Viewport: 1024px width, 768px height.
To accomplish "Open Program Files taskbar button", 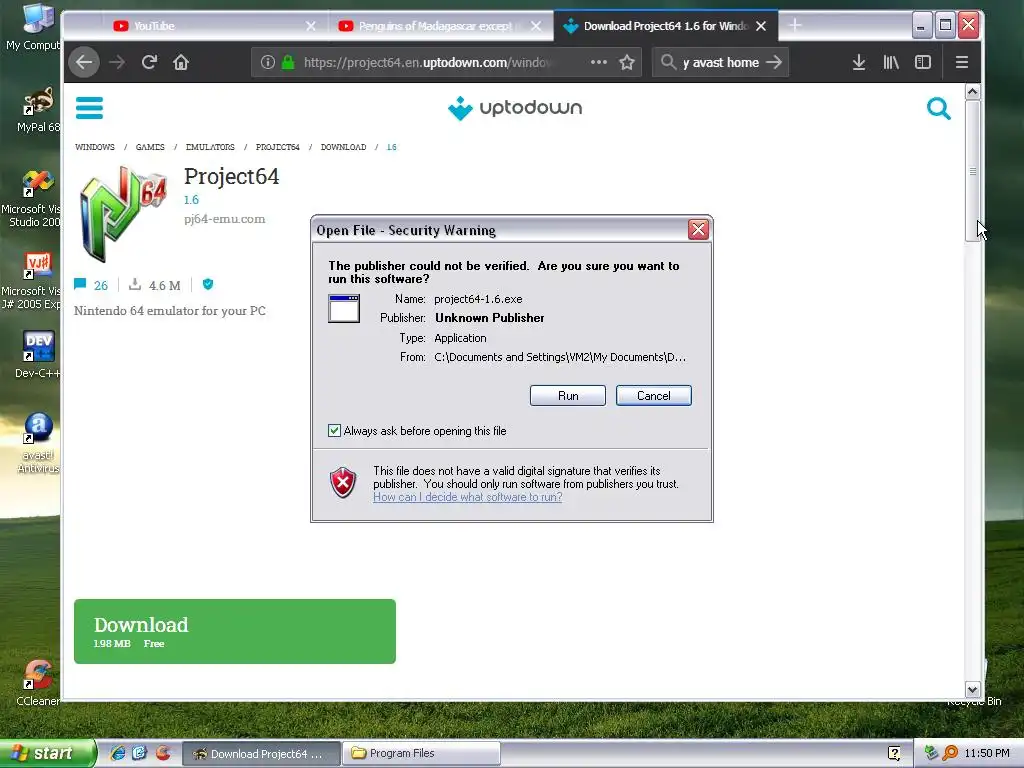I will (x=422, y=753).
